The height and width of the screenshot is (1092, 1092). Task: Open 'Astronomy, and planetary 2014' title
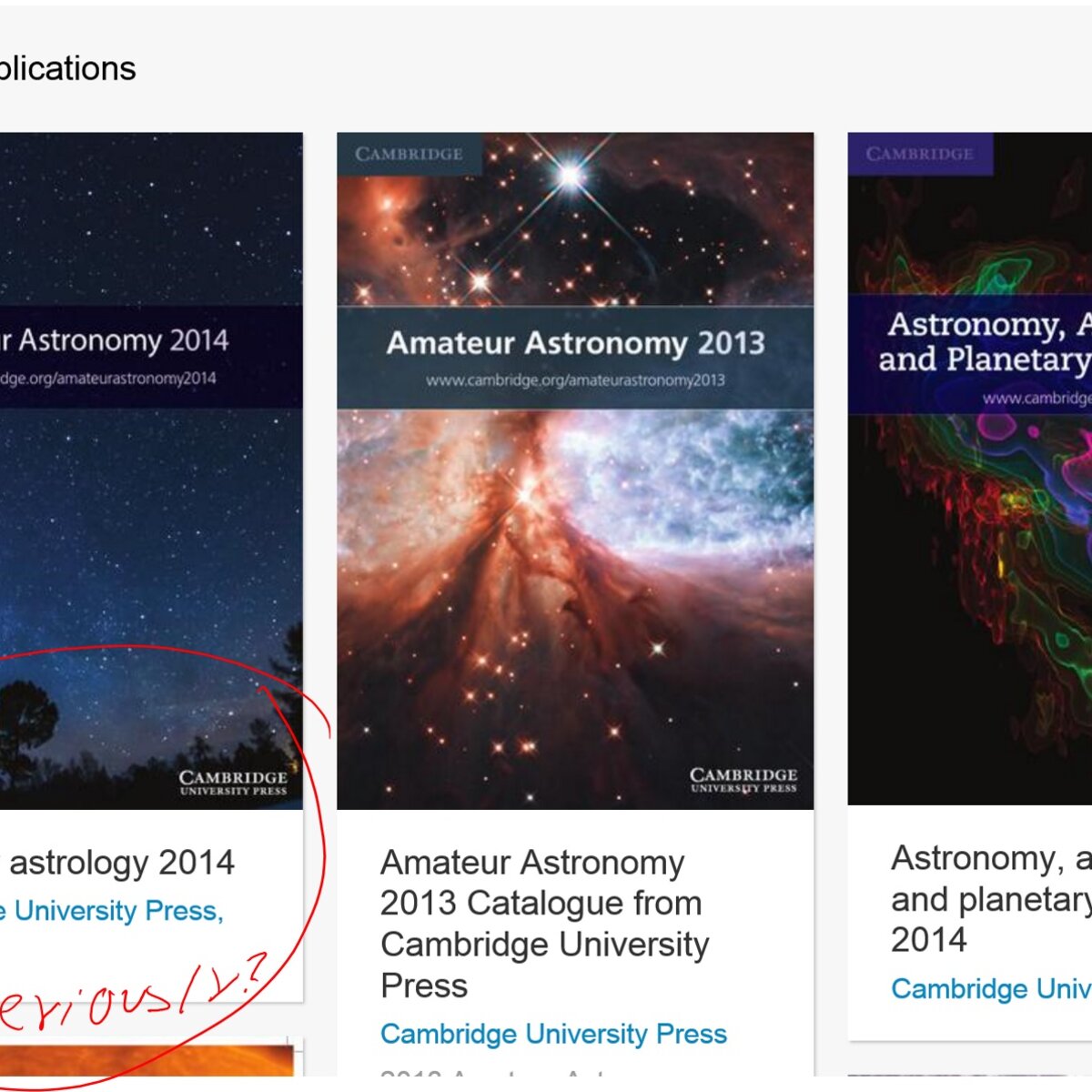(x=991, y=899)
